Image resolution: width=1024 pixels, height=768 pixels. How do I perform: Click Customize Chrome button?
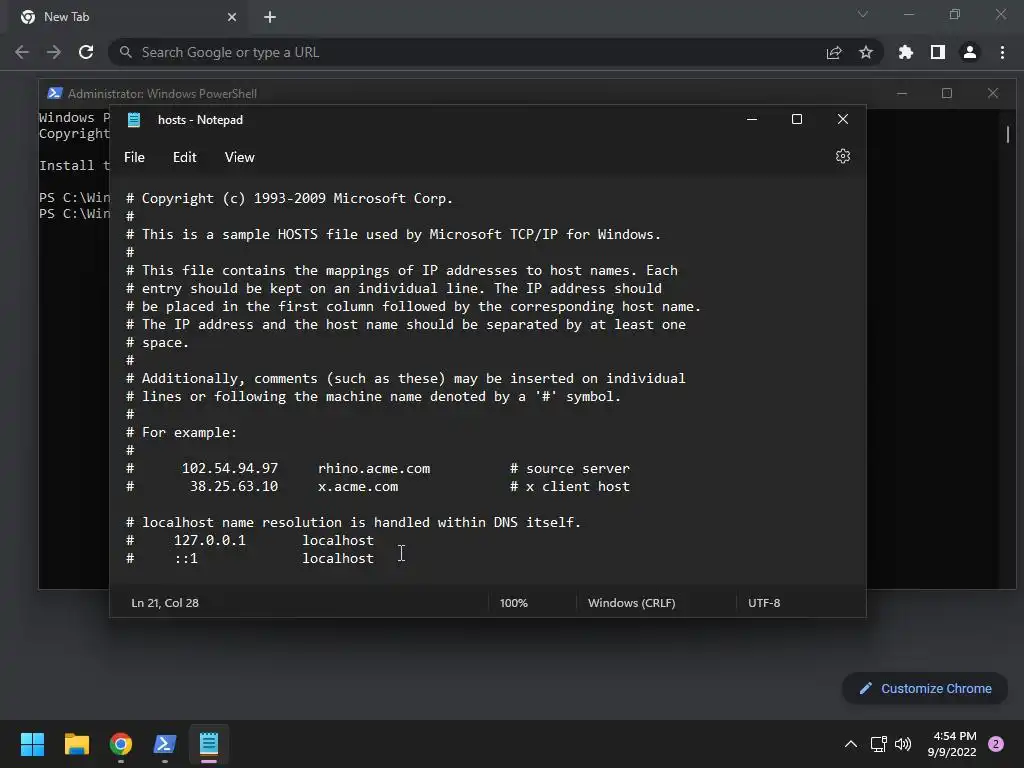pos(925,688)
